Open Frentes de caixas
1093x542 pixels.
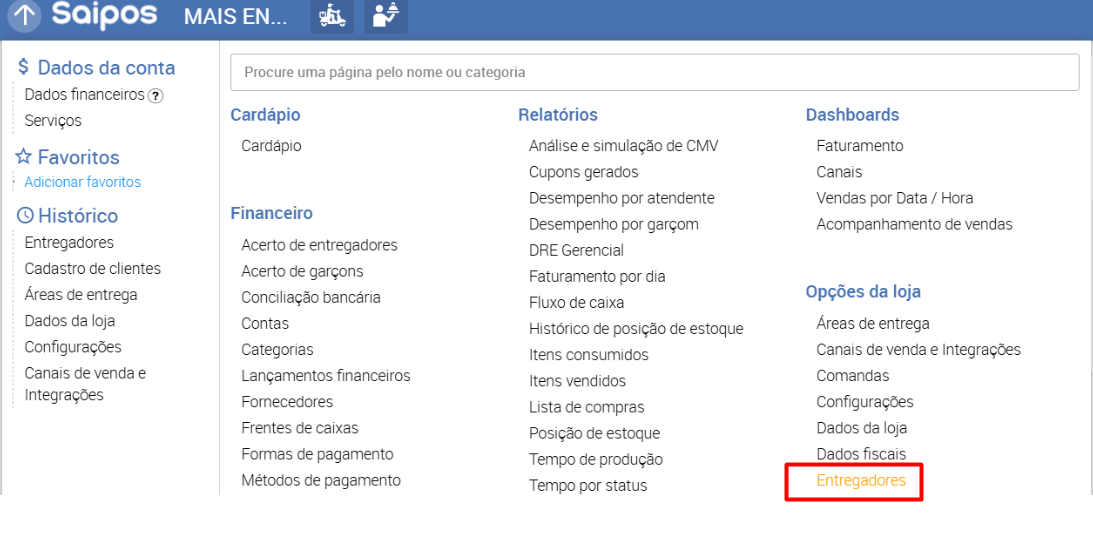coord(300,428)
